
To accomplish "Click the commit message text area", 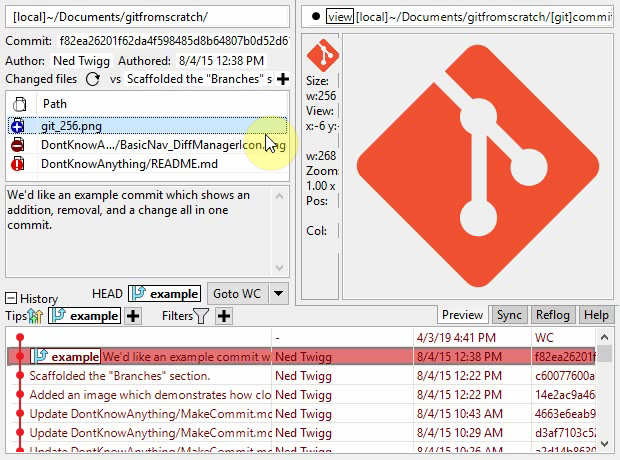I will [x=139, y=231].
